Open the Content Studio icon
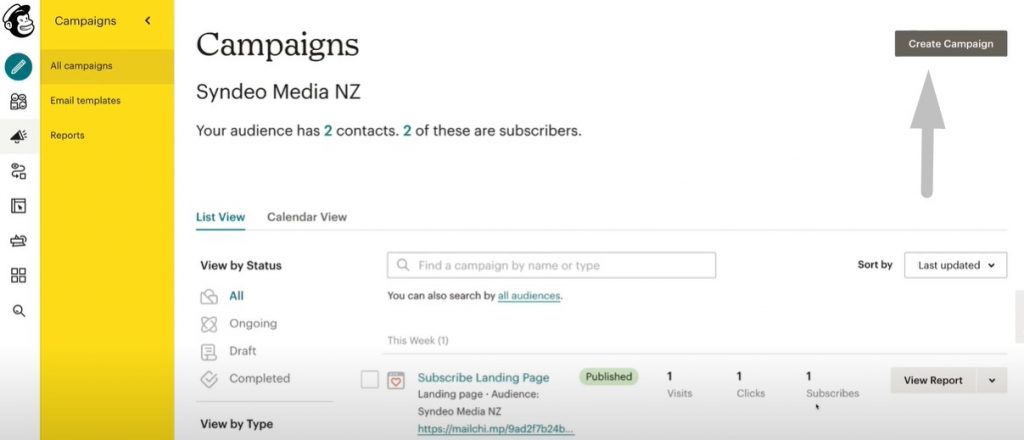Image resolution: width=1024 pixels, height=440 pixels. (18, 241)
